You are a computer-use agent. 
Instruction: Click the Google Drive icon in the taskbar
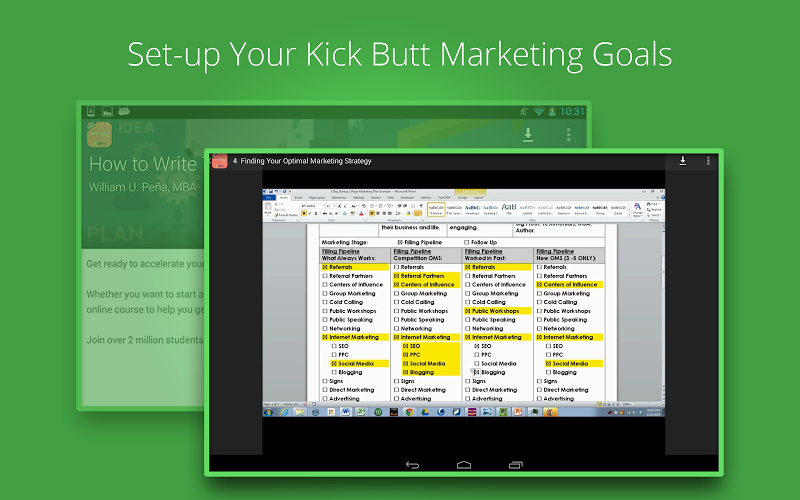click(425, 412)
